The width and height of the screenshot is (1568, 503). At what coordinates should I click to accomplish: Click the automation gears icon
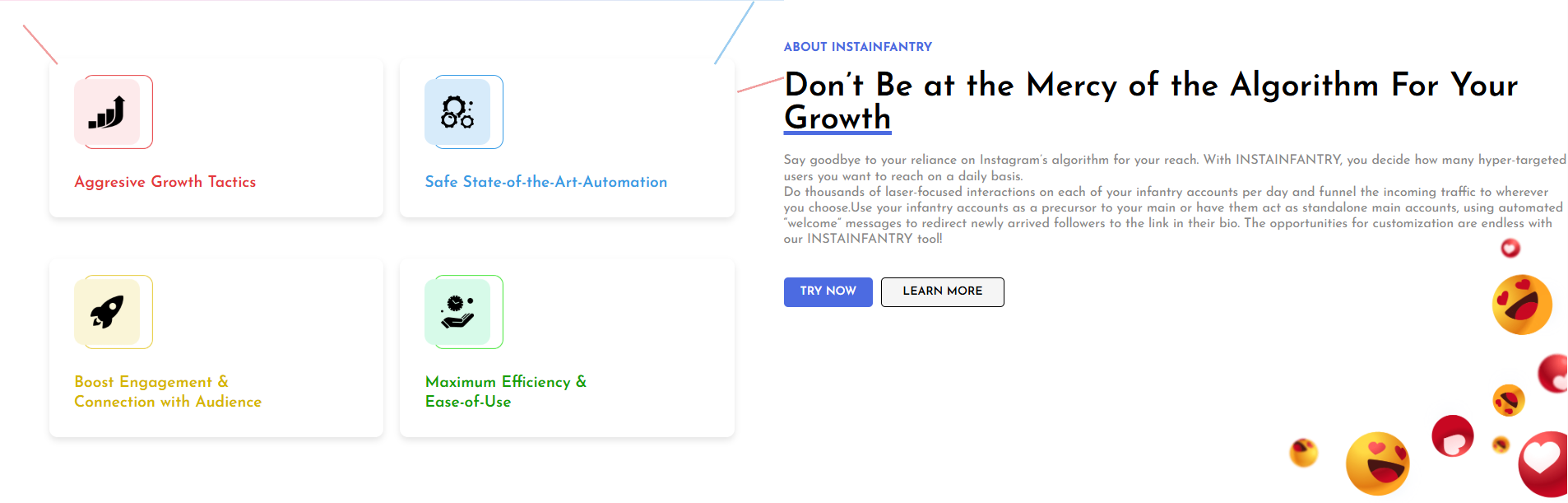457,112
